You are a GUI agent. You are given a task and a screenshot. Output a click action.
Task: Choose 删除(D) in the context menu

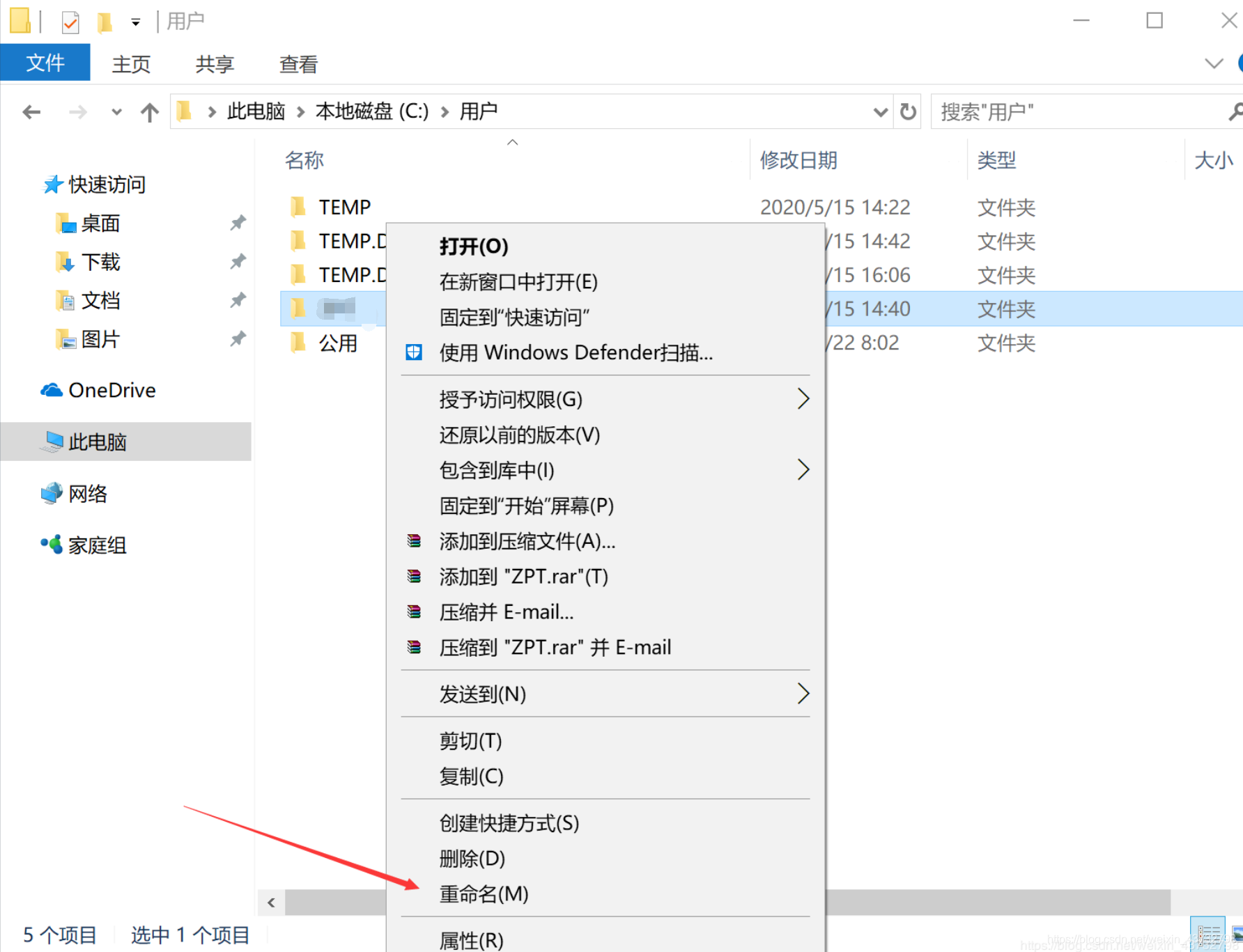605,858
